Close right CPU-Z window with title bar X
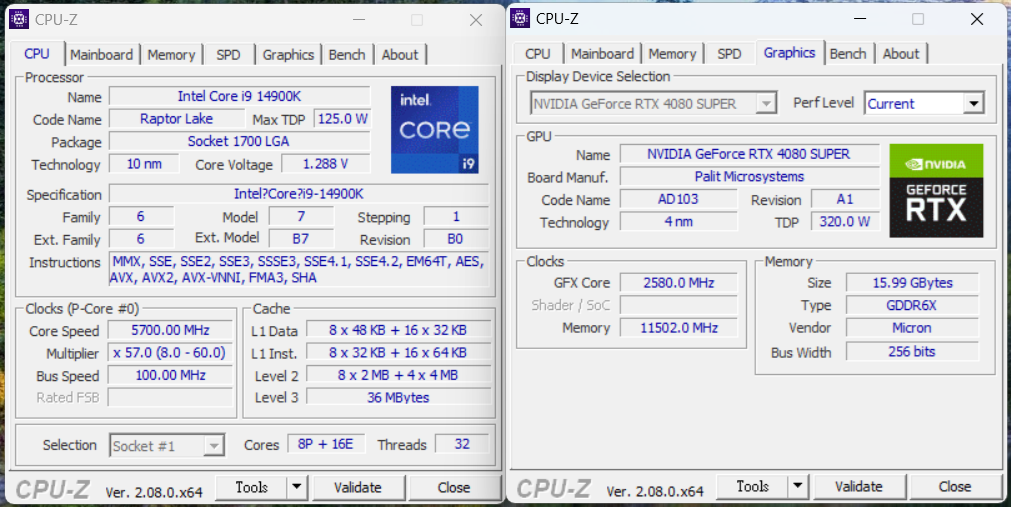The width and height of the screenshot is (1011, 507). click(977, 19)
